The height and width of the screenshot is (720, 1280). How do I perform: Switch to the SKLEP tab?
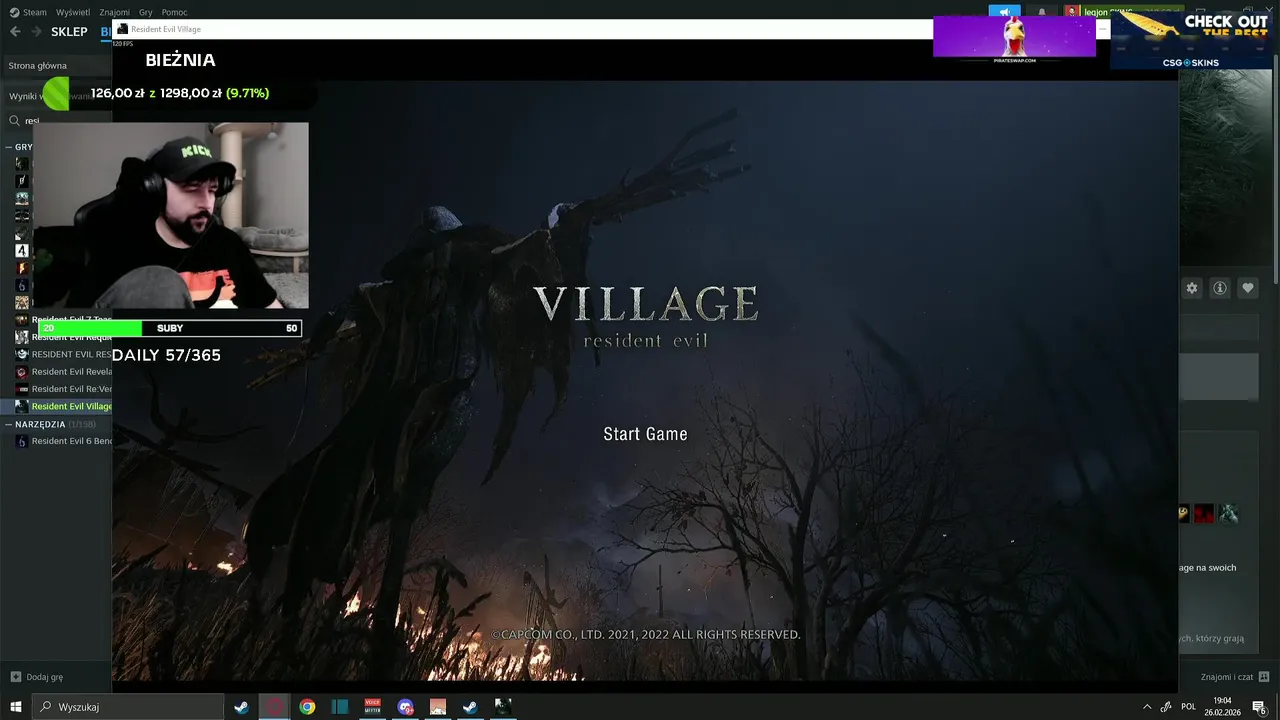69,32
